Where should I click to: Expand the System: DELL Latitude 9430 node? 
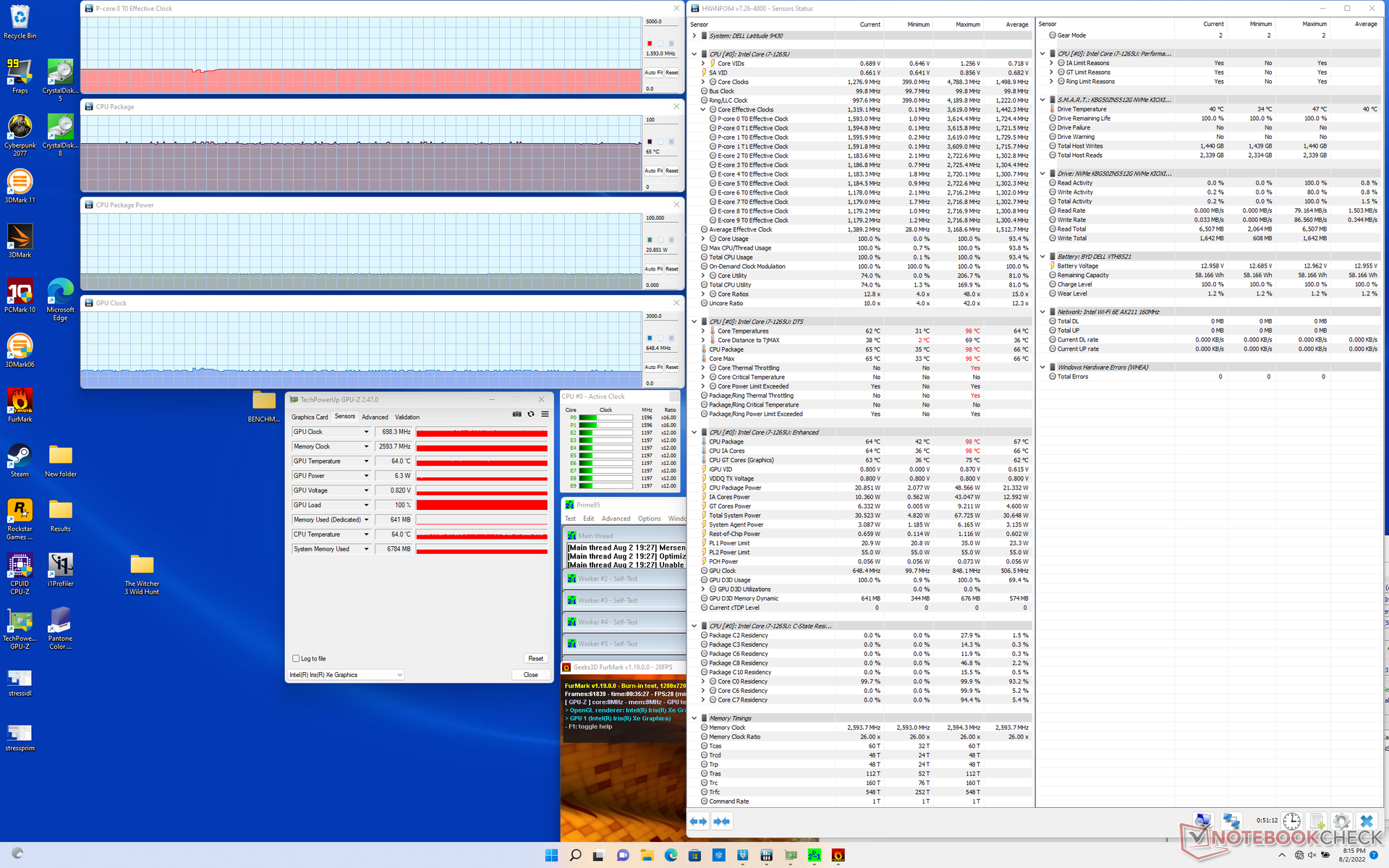coord(694,35)
